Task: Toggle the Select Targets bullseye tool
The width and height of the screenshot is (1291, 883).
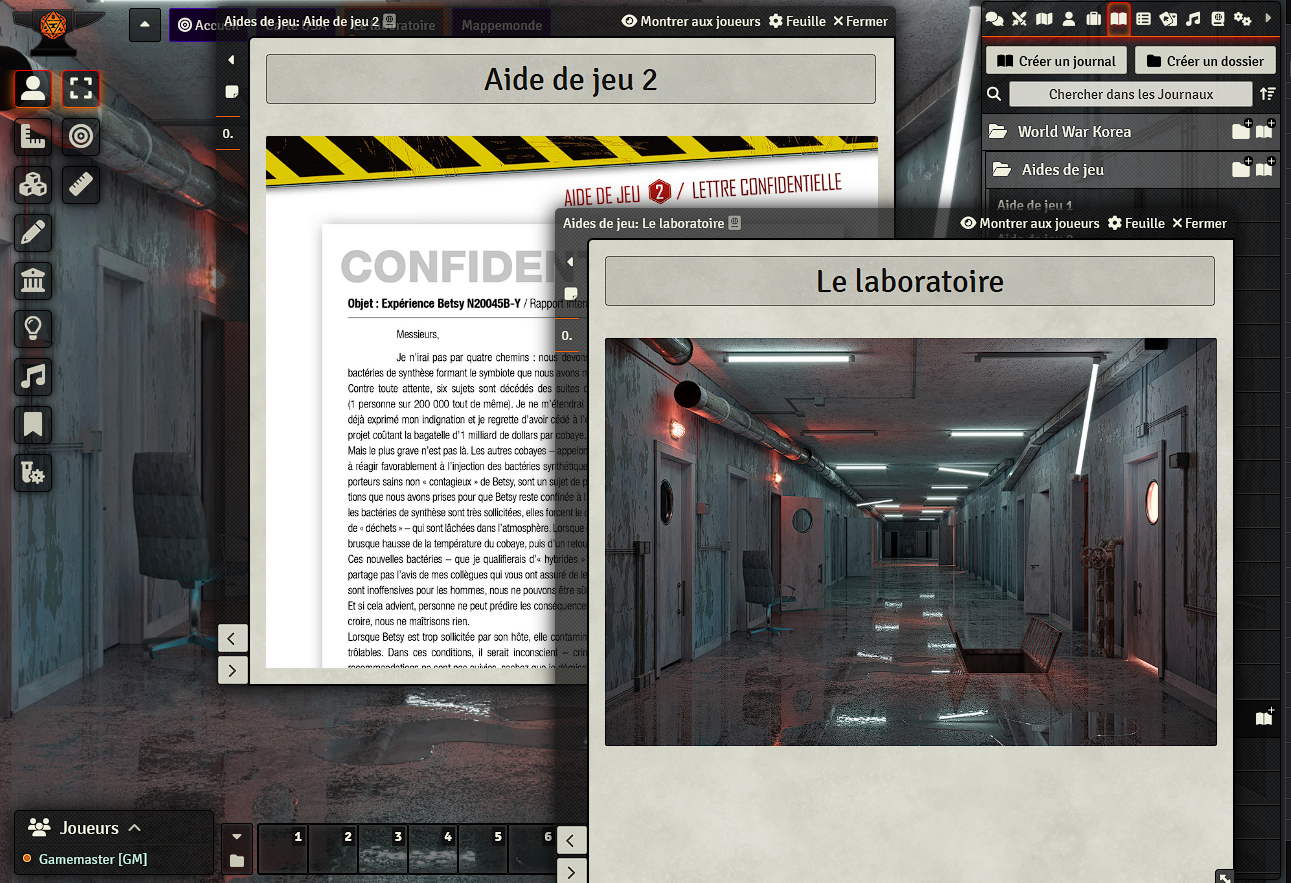Action: (x=81, y=136)
